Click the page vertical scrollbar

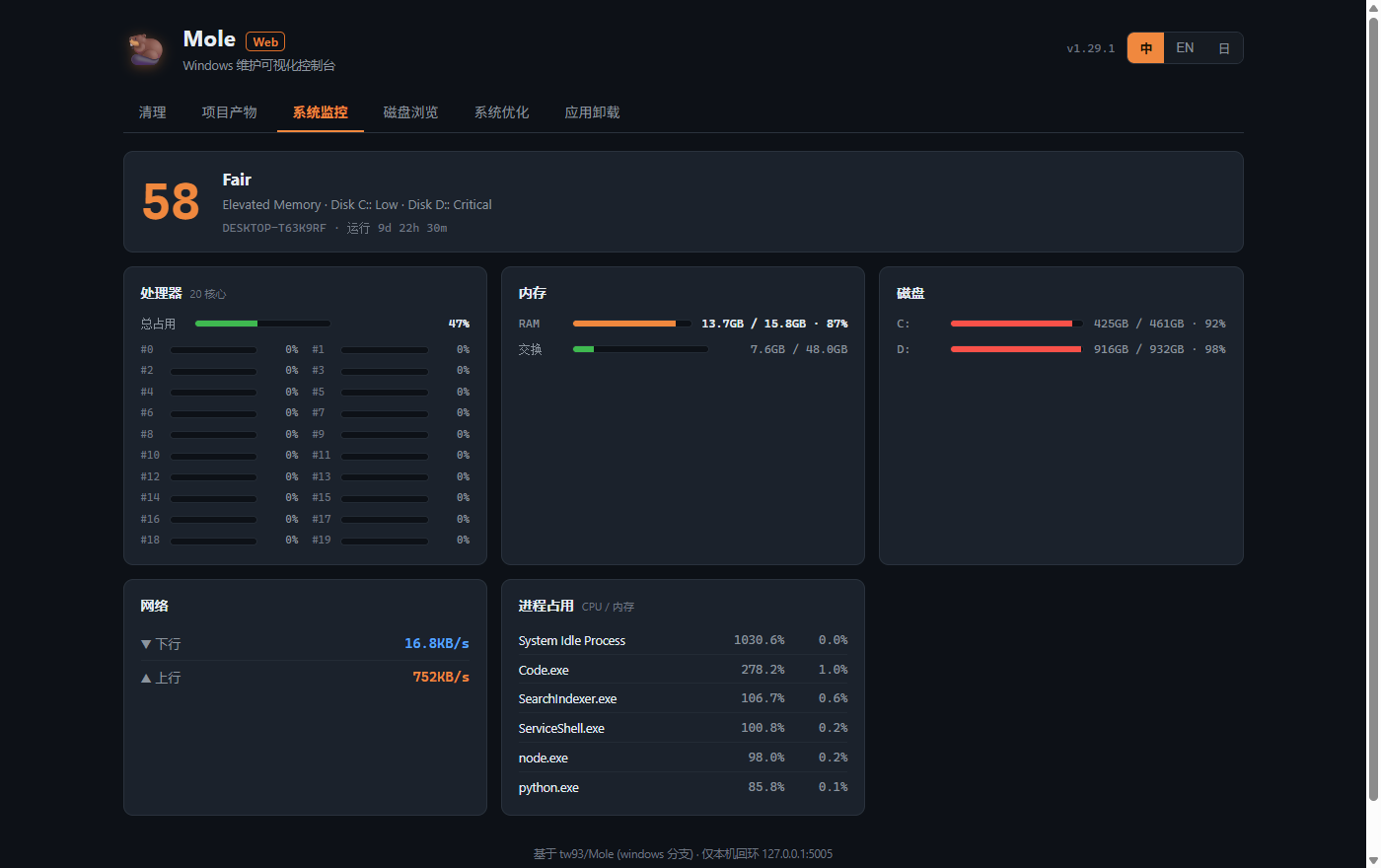coord(1372,408)
